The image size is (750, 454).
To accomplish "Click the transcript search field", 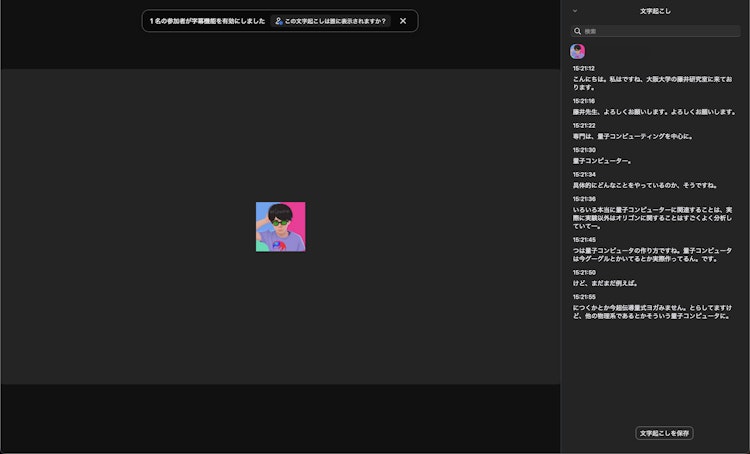I will pyautogui.click(x=660, y=31).
